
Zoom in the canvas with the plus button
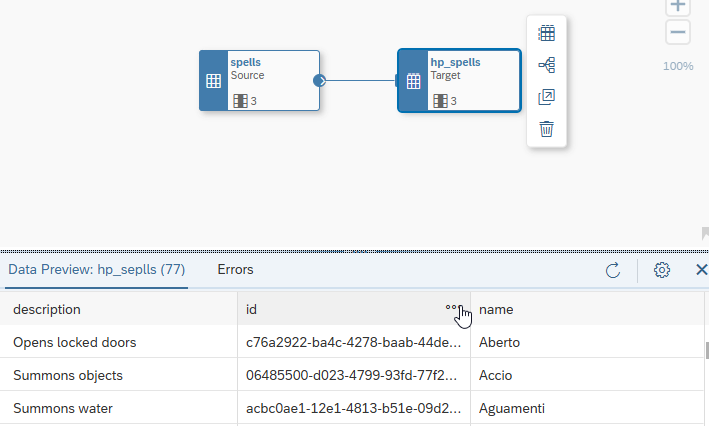tap(678, 5)
